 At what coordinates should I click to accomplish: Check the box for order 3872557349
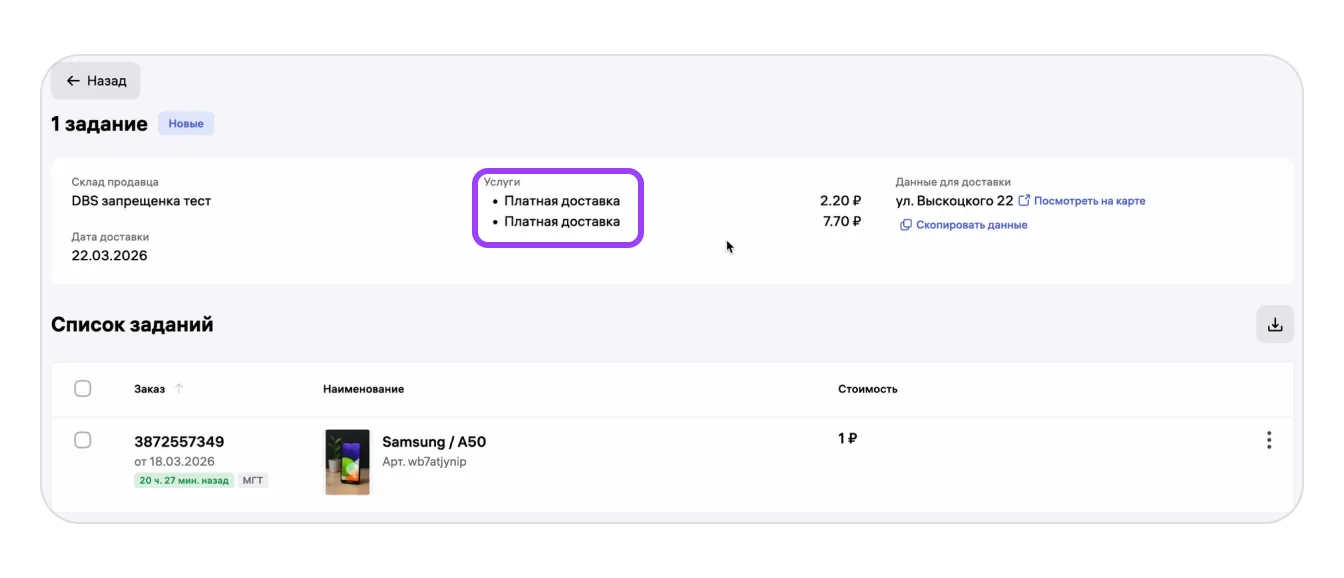83,440
